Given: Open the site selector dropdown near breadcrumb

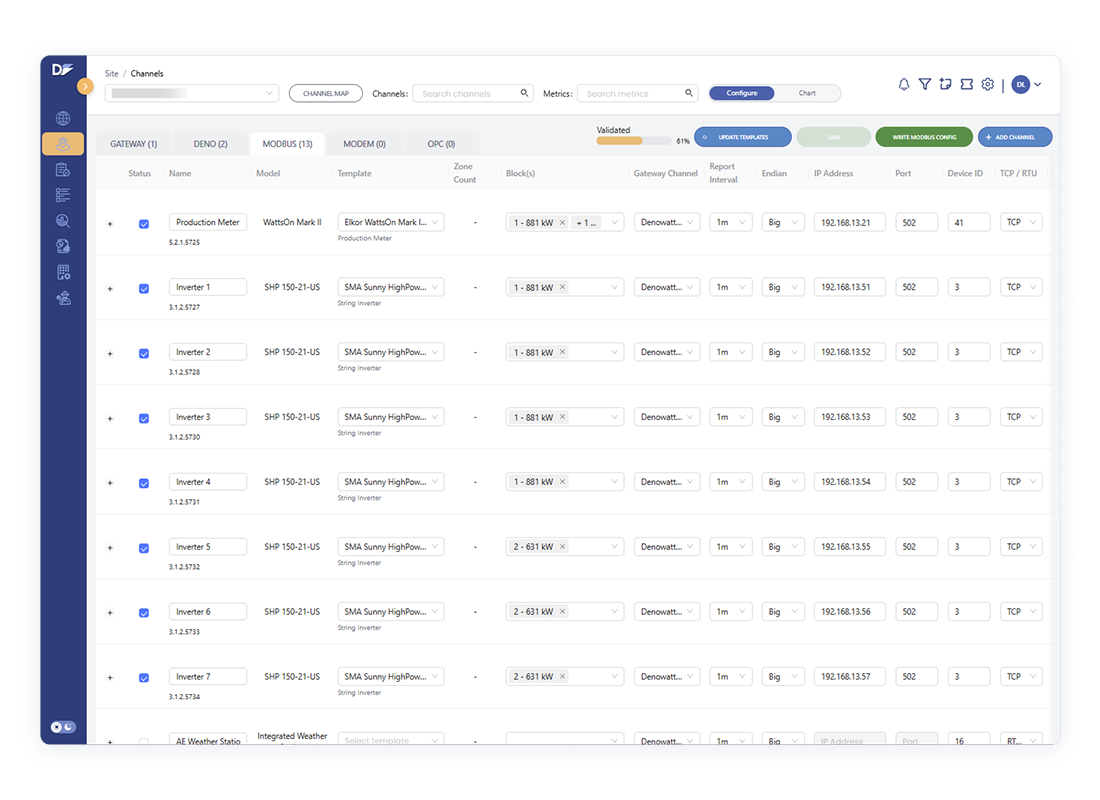Looking at the screenshot, I should coord(192,92).
